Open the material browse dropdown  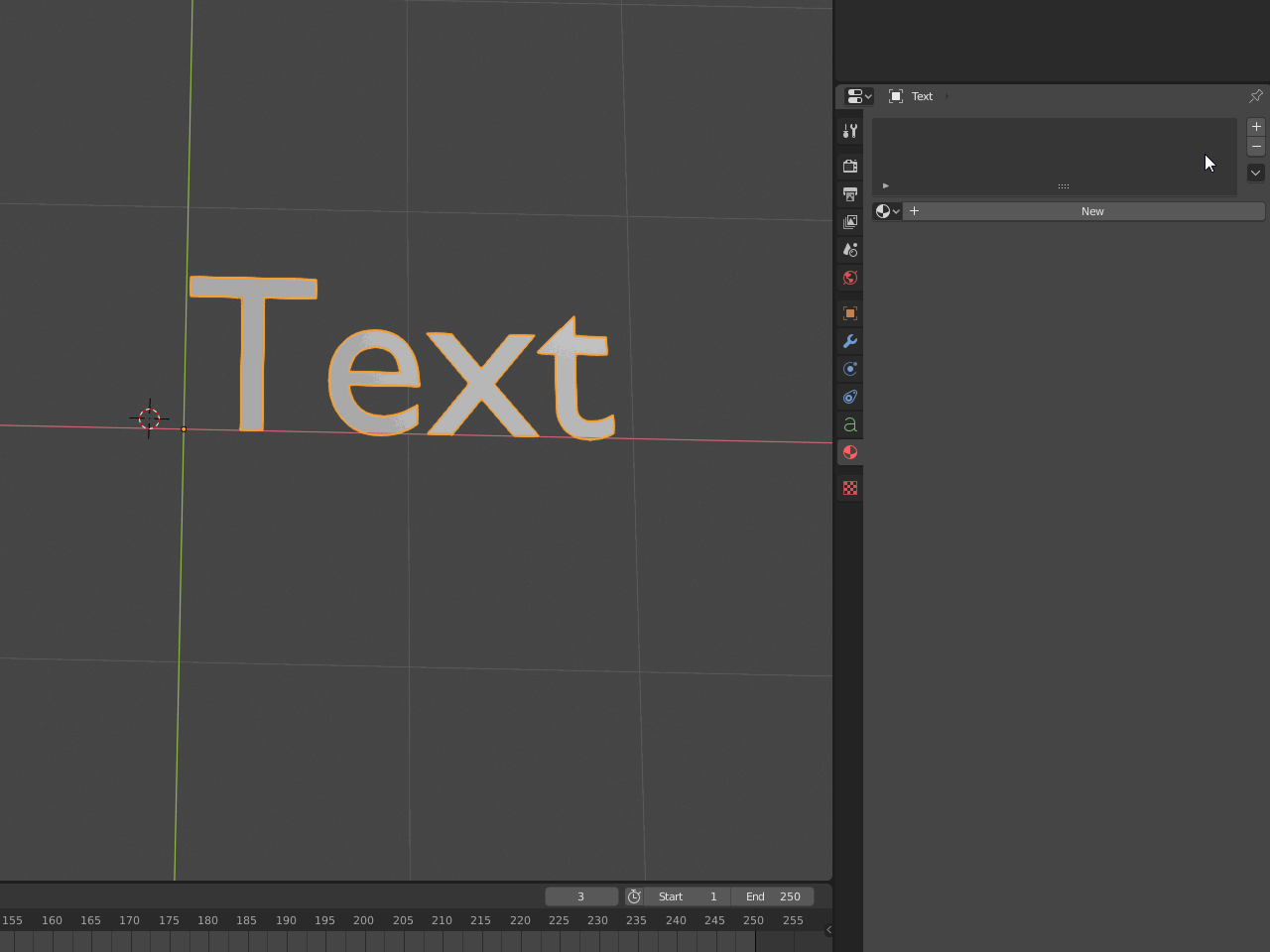886,210
